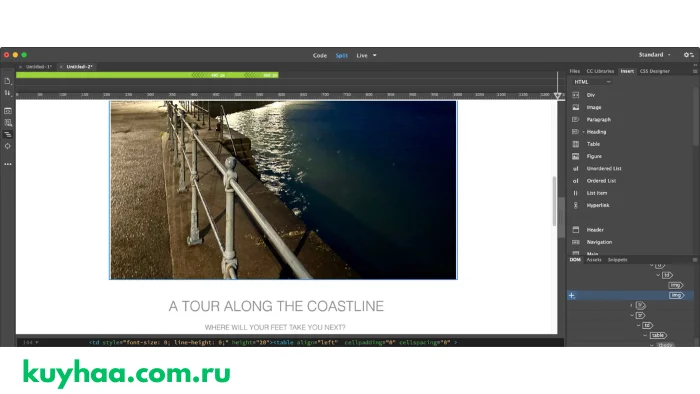Switch to Code view

point(320,55)
